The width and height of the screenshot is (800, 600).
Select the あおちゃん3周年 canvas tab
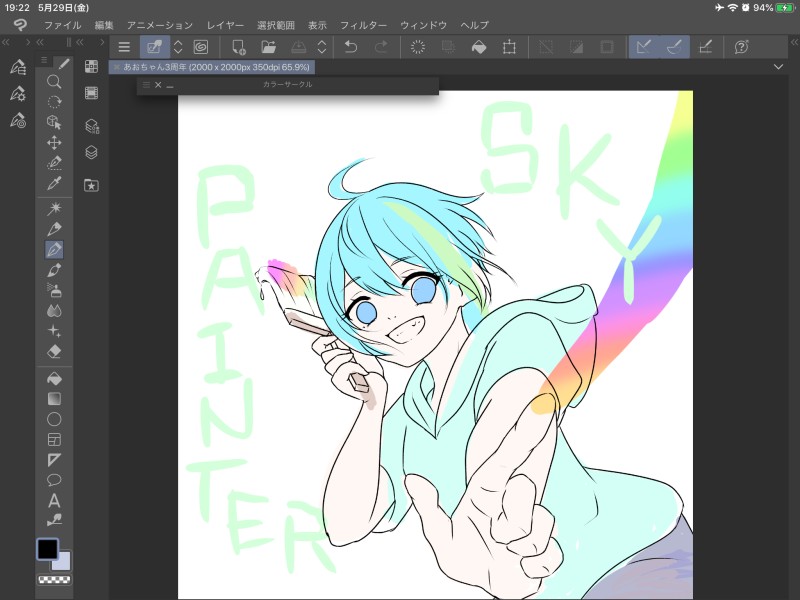click(x=212, y=67)
